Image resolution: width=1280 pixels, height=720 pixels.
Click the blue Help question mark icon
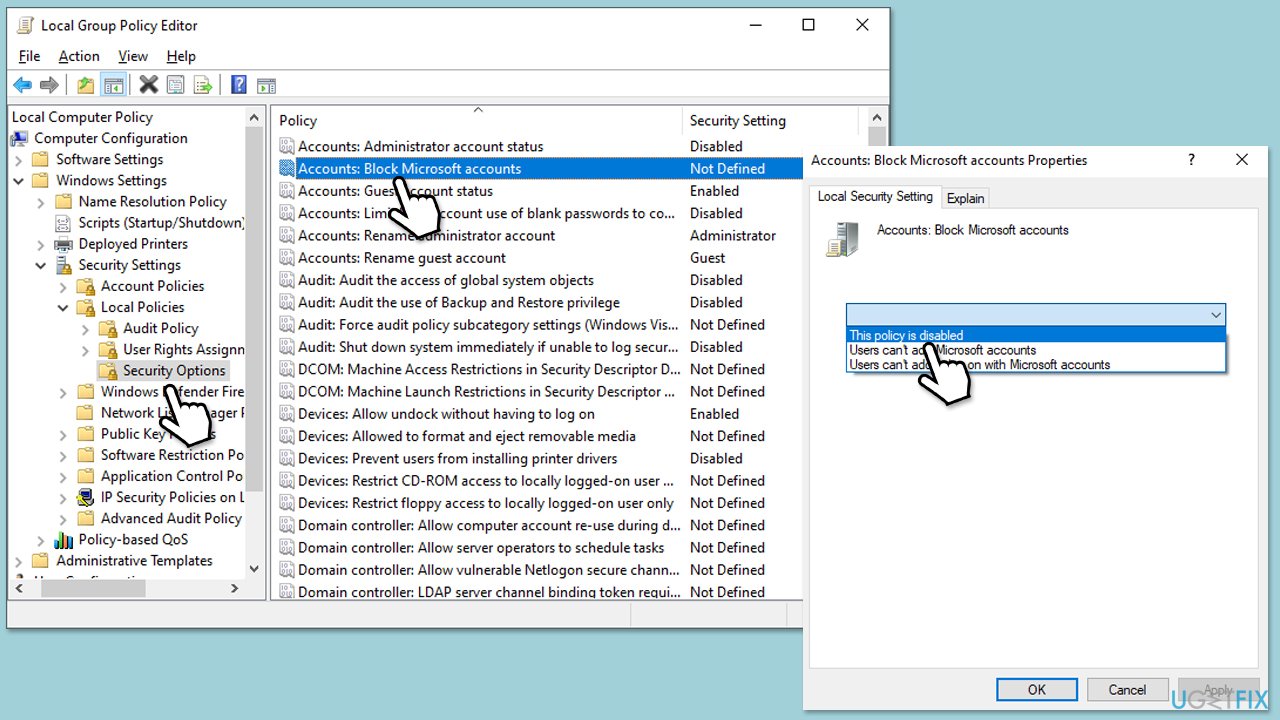239,85
